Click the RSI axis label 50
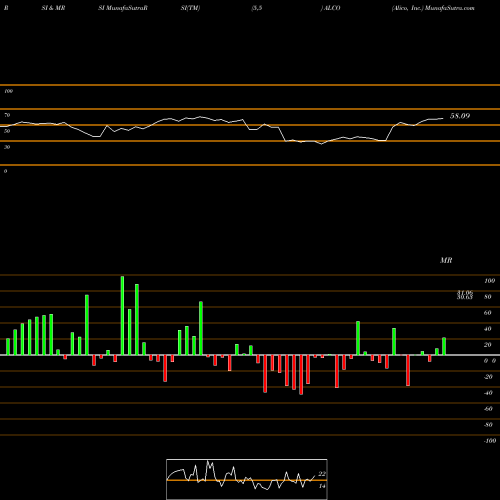500x500 pixels. point(7,131)
